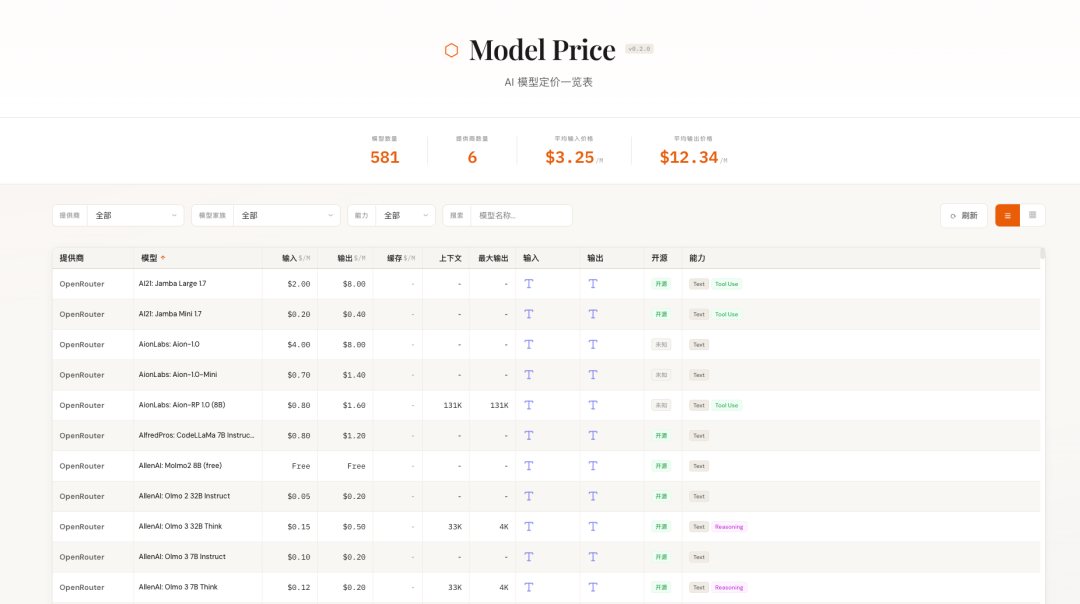Click the text output icon for Jamba Mini 1.7
The width and height of the screenshot is (1080, 604).
pyautogui.click(x=593, y=314)
